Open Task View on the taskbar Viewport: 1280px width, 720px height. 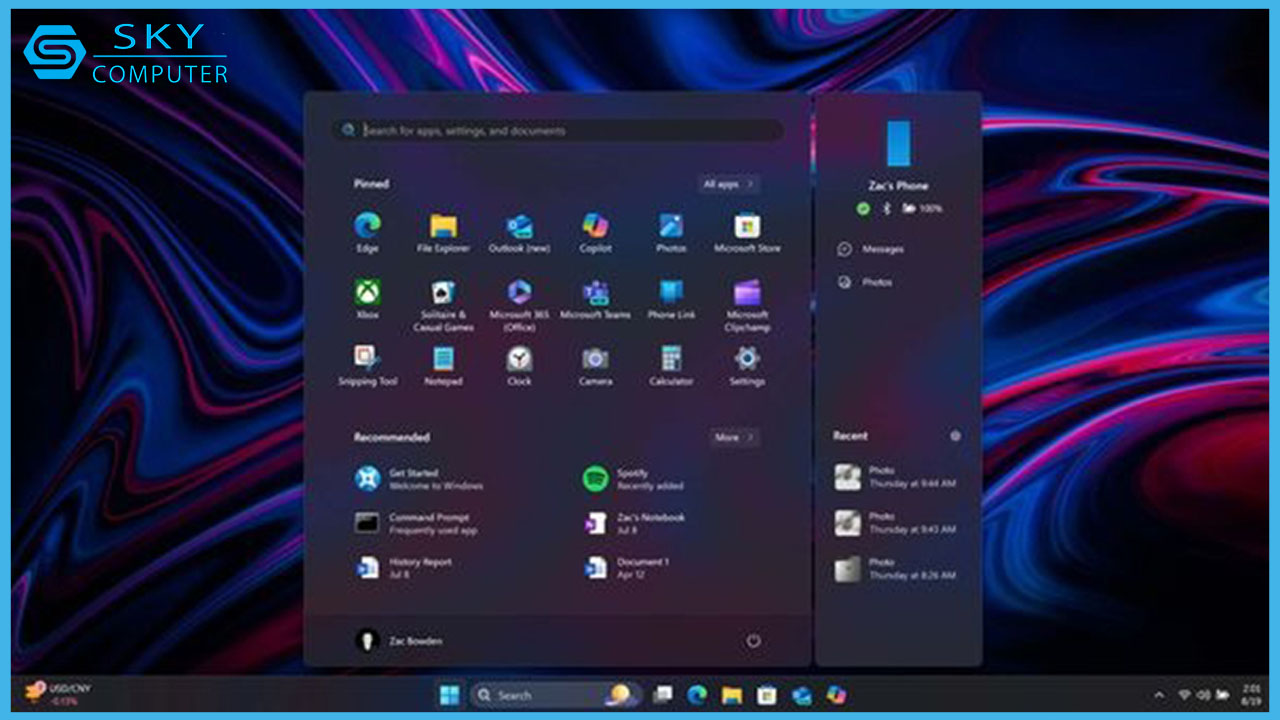(x=662, y=695)
